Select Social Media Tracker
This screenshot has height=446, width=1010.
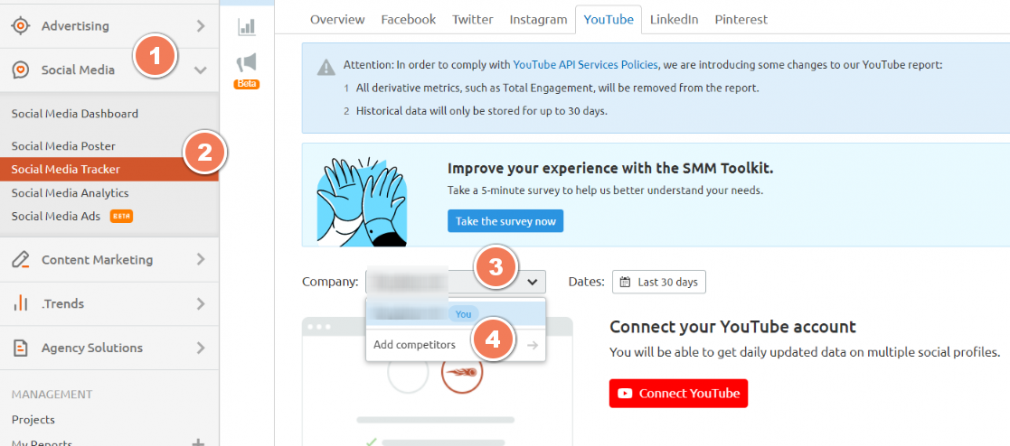click(x=110, y=170)
